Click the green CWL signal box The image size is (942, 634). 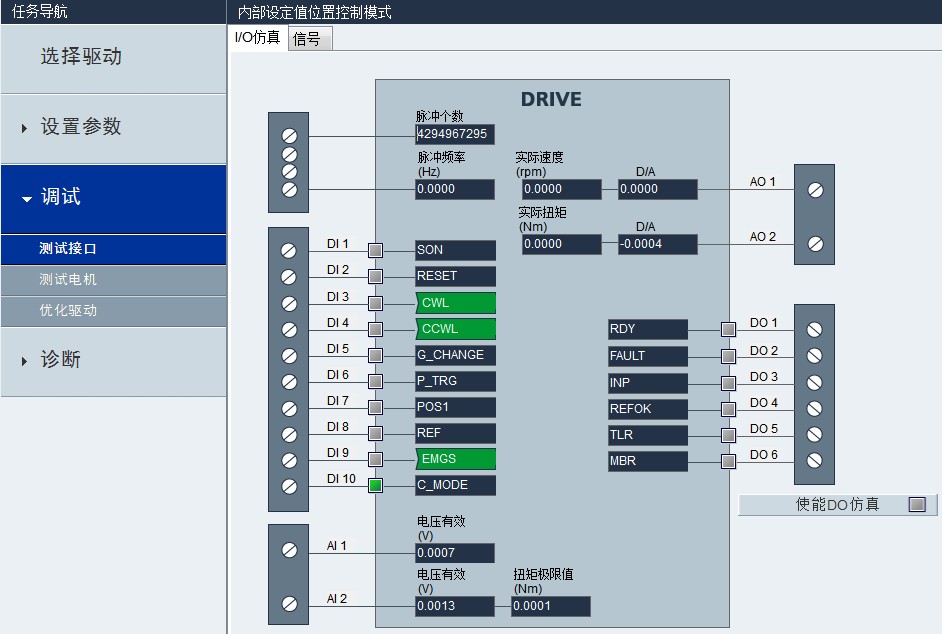coord(455,303)
